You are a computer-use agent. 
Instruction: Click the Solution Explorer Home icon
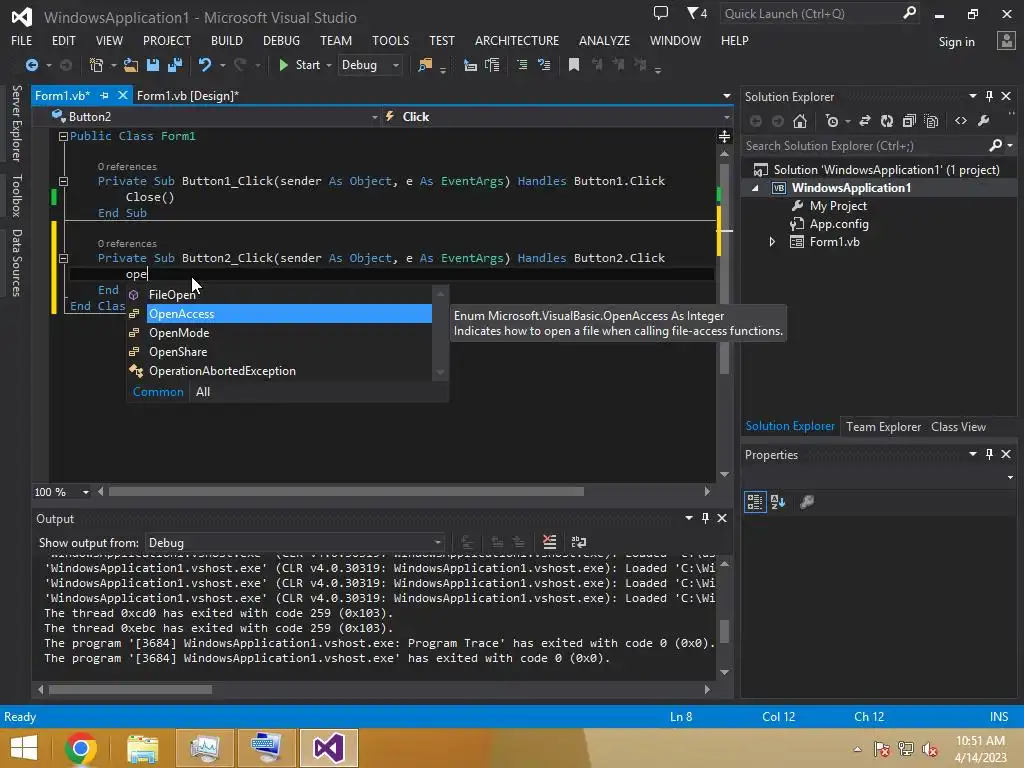pos(800,121)
